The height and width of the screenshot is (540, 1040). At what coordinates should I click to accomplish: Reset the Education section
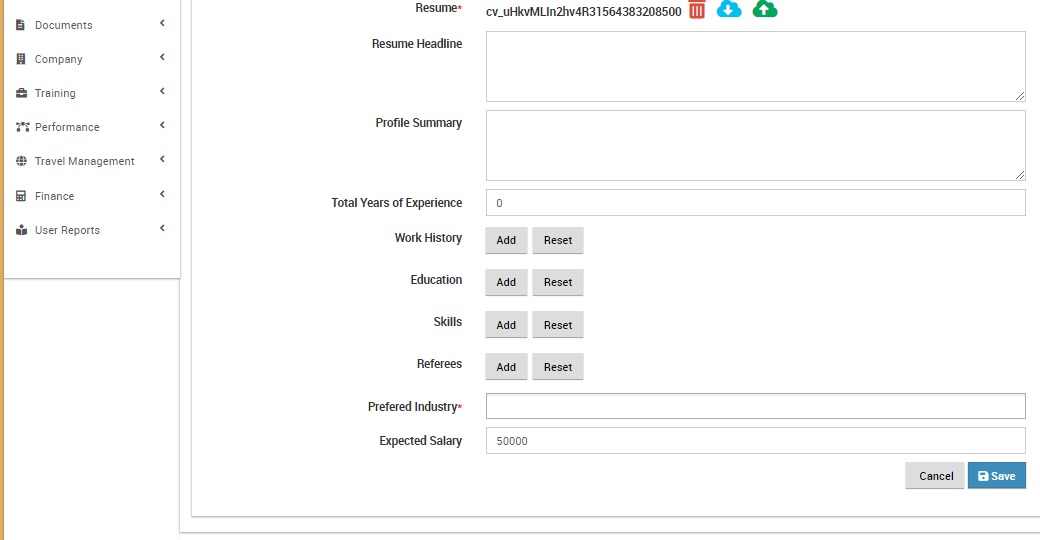tap(558, 282)
